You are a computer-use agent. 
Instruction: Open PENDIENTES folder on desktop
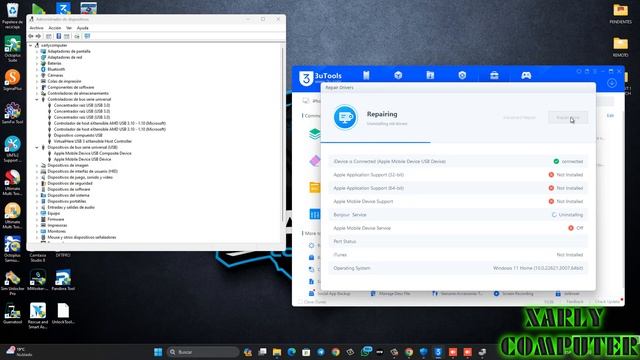pyautogui.click(x=620, y=14)
